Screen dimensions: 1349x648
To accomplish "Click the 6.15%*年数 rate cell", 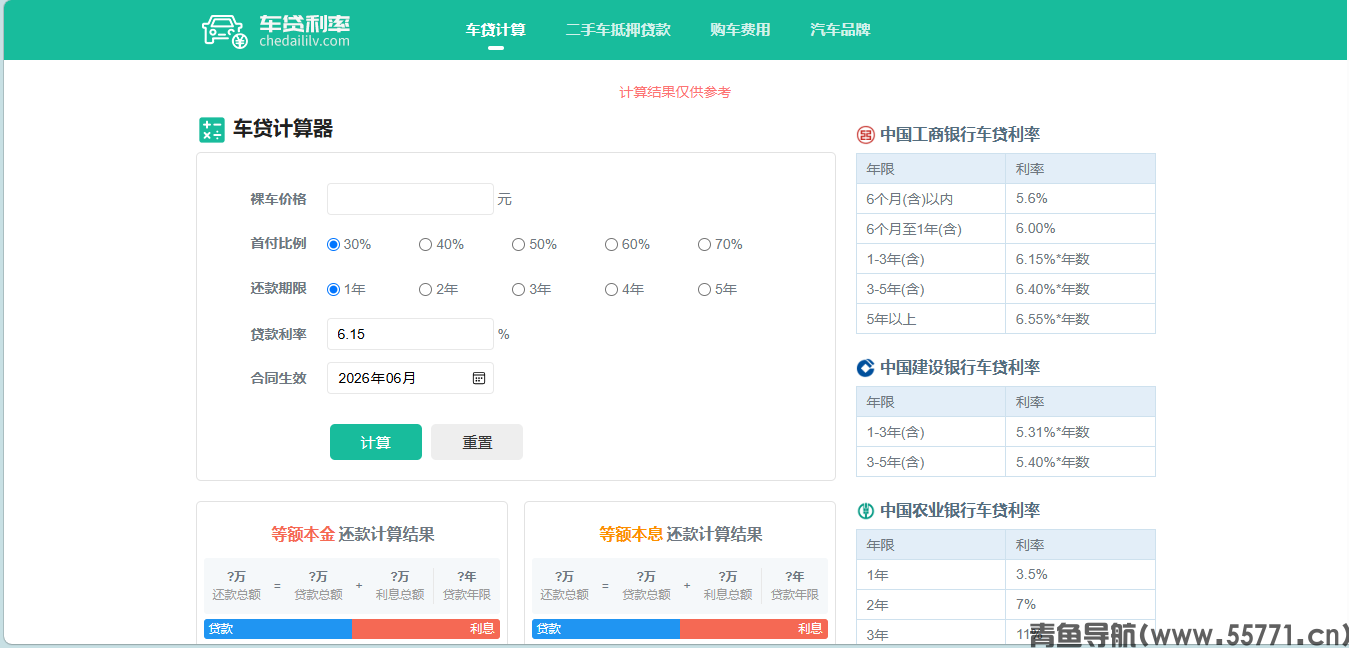I will tap(1080, 259).
